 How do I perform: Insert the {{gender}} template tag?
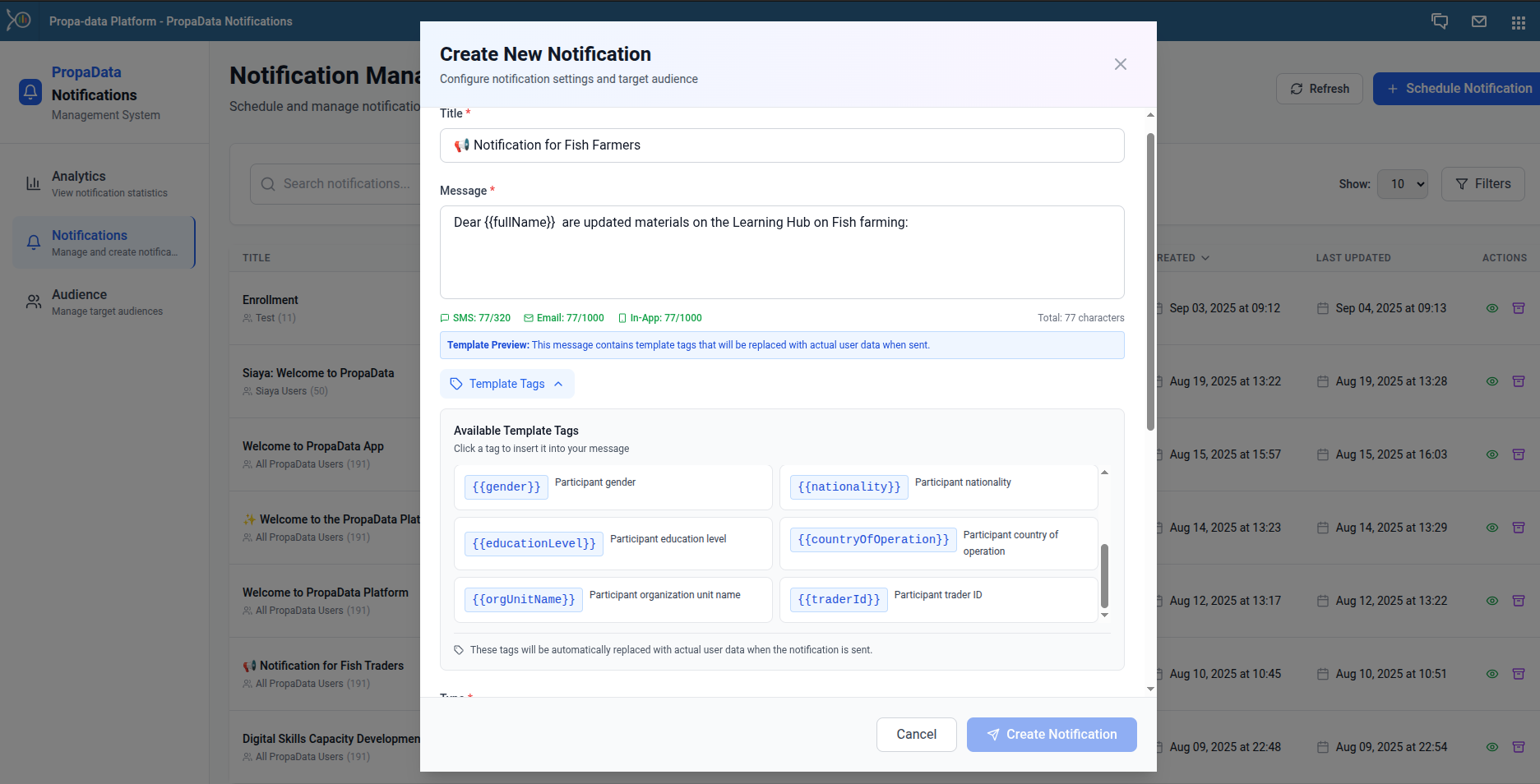pos(506,487)
